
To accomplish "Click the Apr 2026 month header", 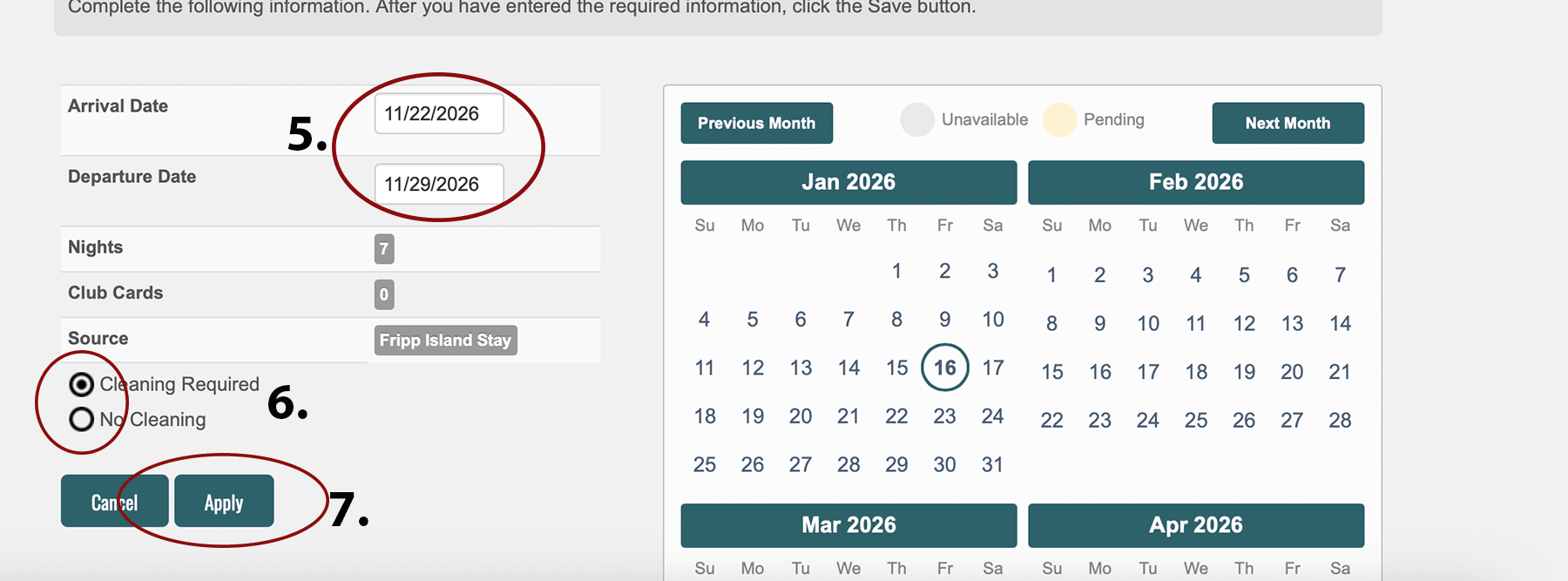I will click(x=1196, y=525).
